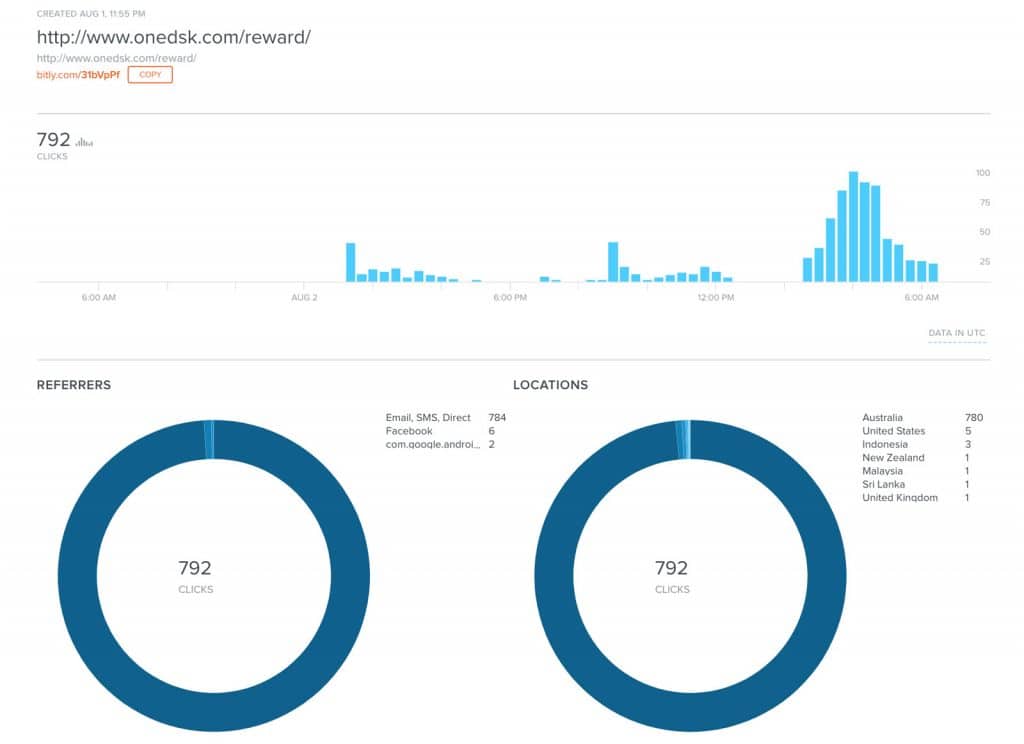Click the page title http://www.onedsk.com/reward/
This screenshot has width=1024, height=744.
coord(174,37)
